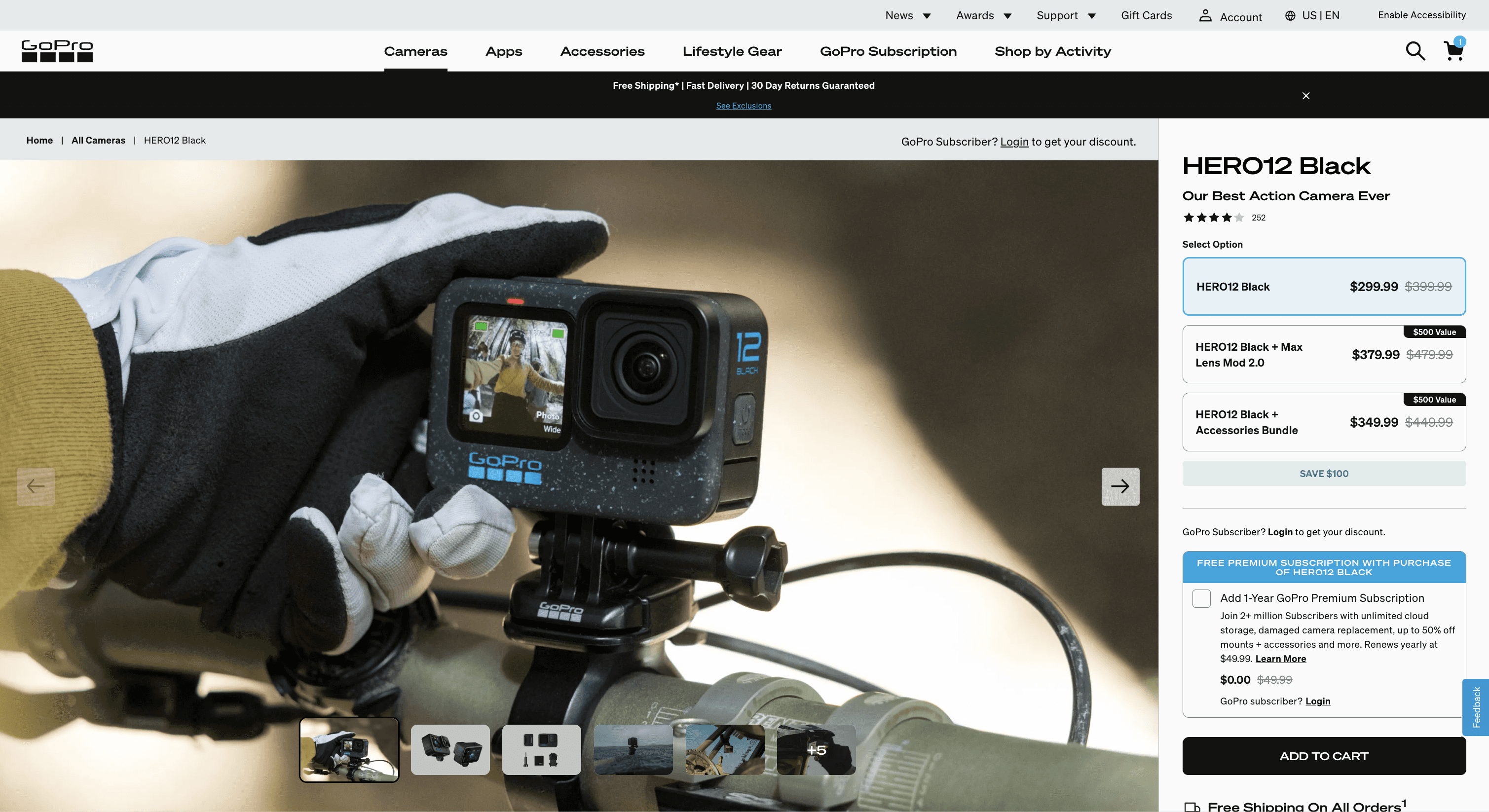This screenshot has width=1489, height=812.
Task: Check Add 1-Year GoPro Premium Subscription
Action: coord(1201,598)
